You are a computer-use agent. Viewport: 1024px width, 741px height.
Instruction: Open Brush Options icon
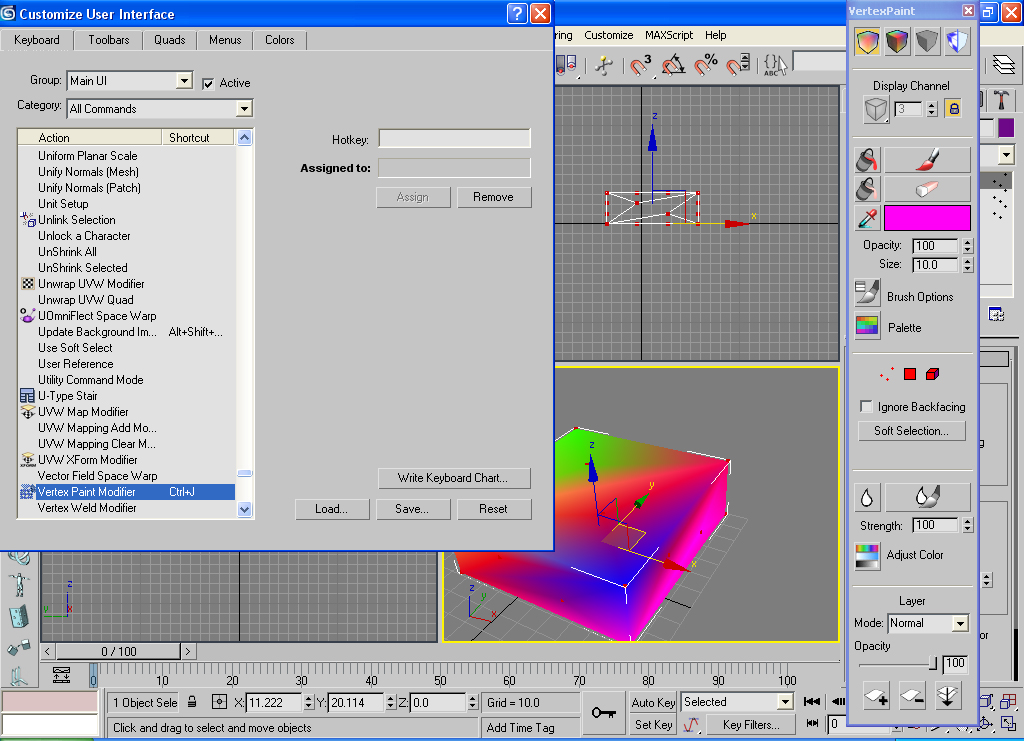coord(867,294)
